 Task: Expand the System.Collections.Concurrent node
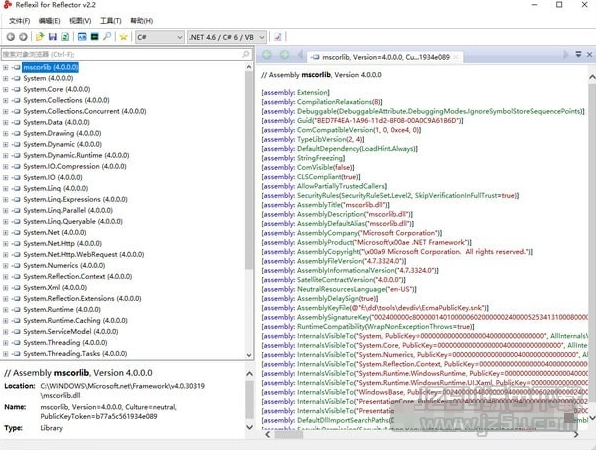coord(5,111)
